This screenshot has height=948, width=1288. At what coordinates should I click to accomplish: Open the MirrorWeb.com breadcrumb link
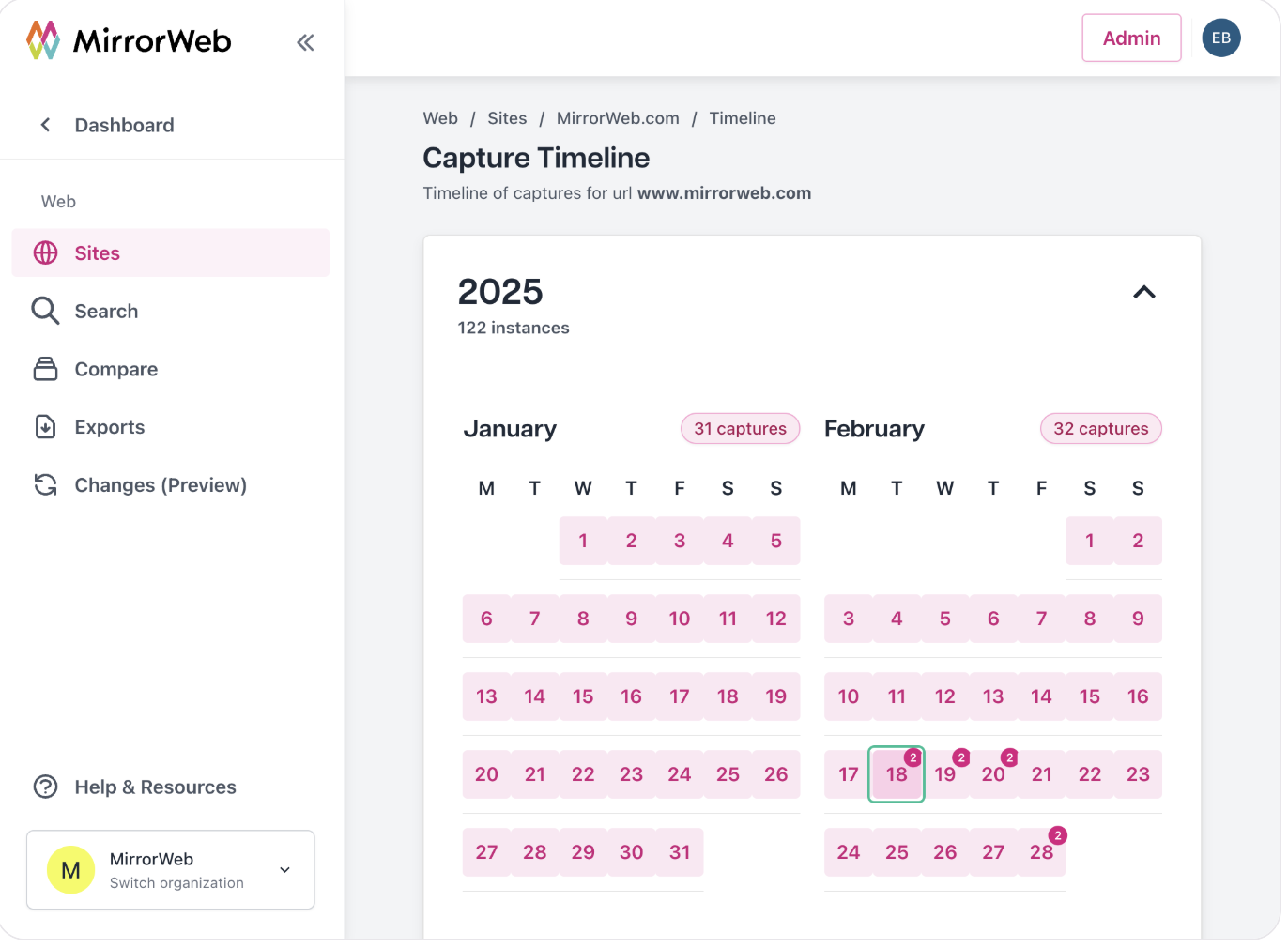coord(618,118)
